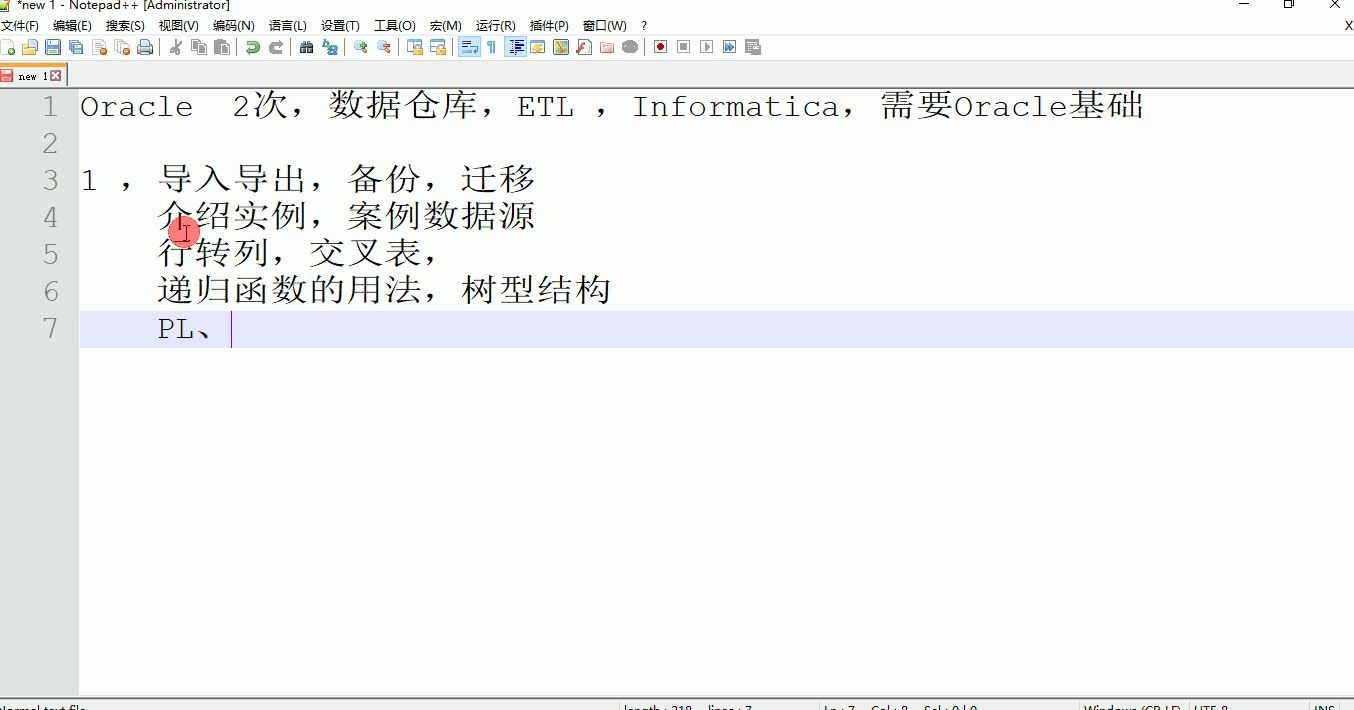Click the text '案例数据源' on line 4
The height and width of the screenshot is (710, 1354).
point(442,216)
